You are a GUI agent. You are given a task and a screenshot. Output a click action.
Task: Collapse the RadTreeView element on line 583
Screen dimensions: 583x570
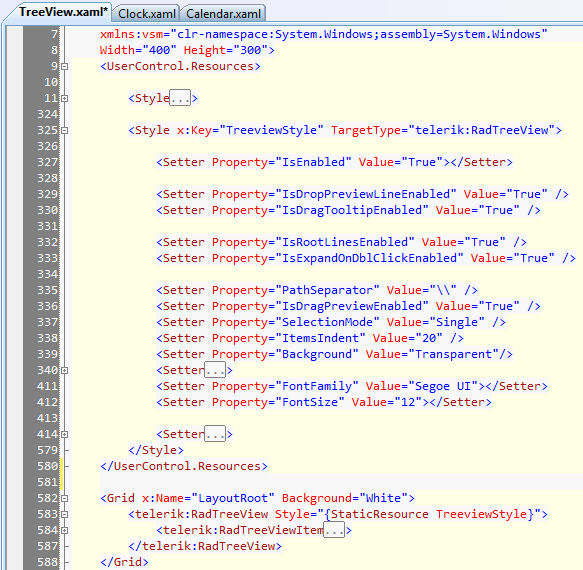65,514
